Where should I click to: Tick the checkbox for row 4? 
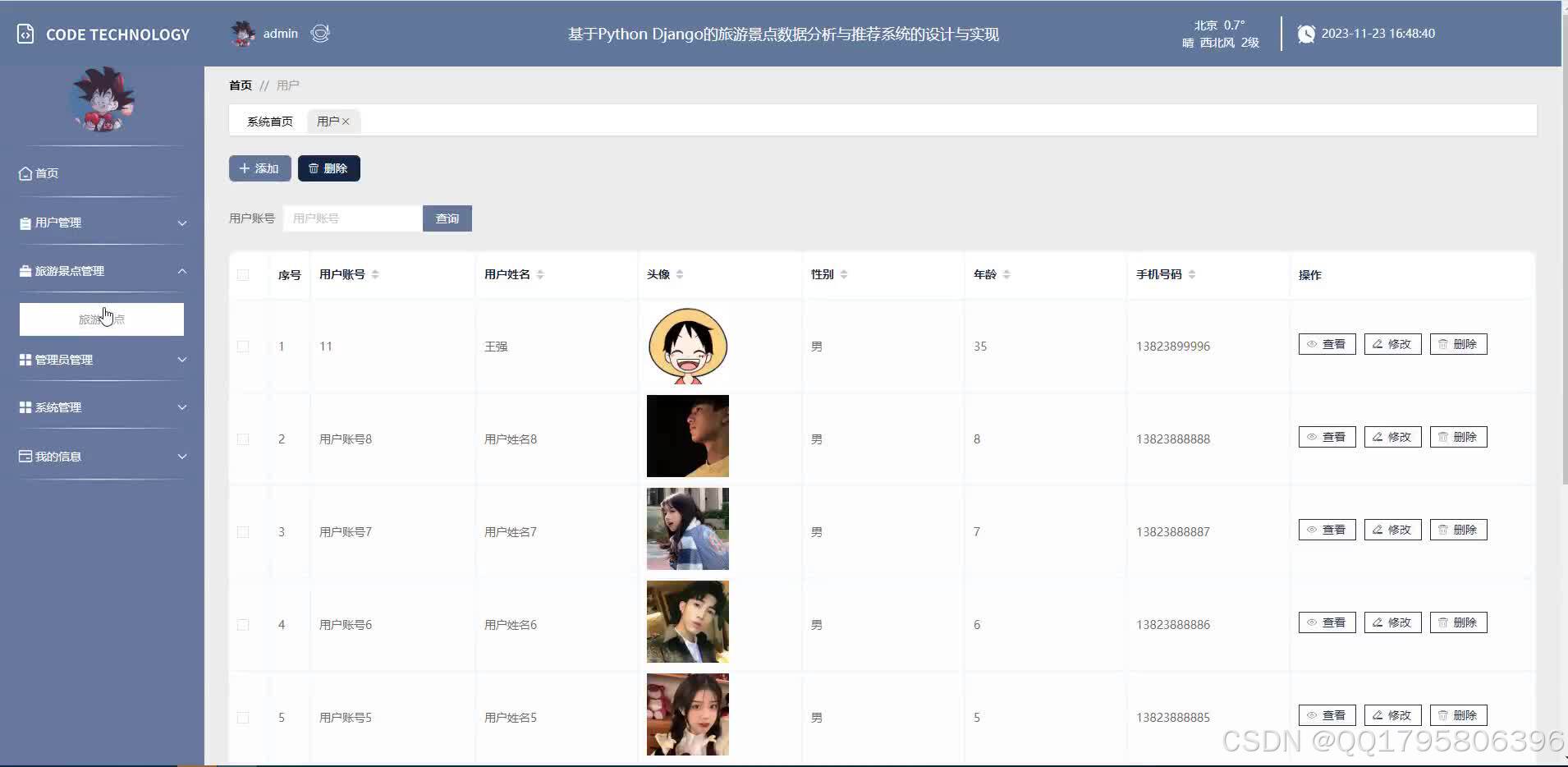[243, 625]
